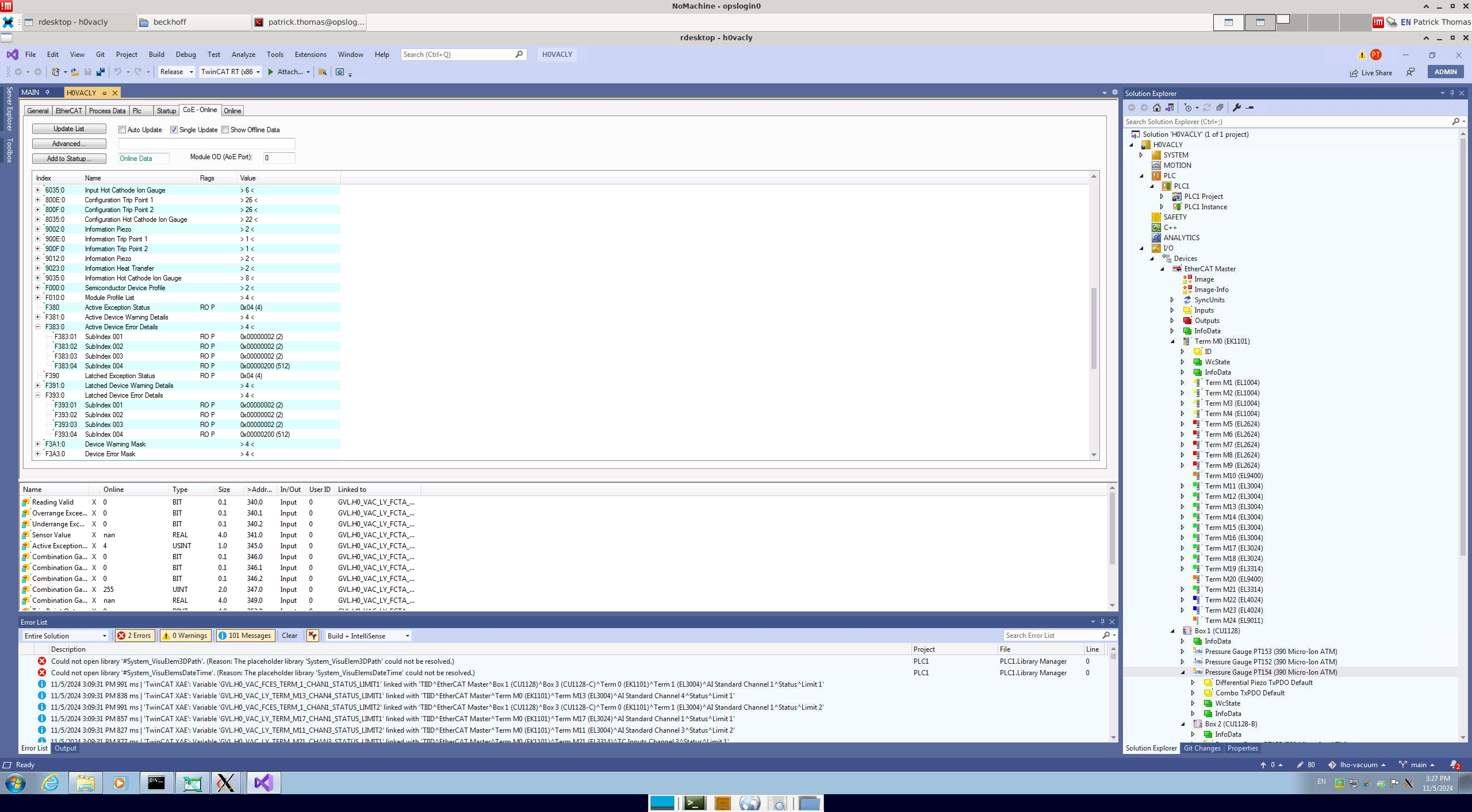Enable the Auto Update checkbox
The image size is (1472, 812).
pos(122,130)
